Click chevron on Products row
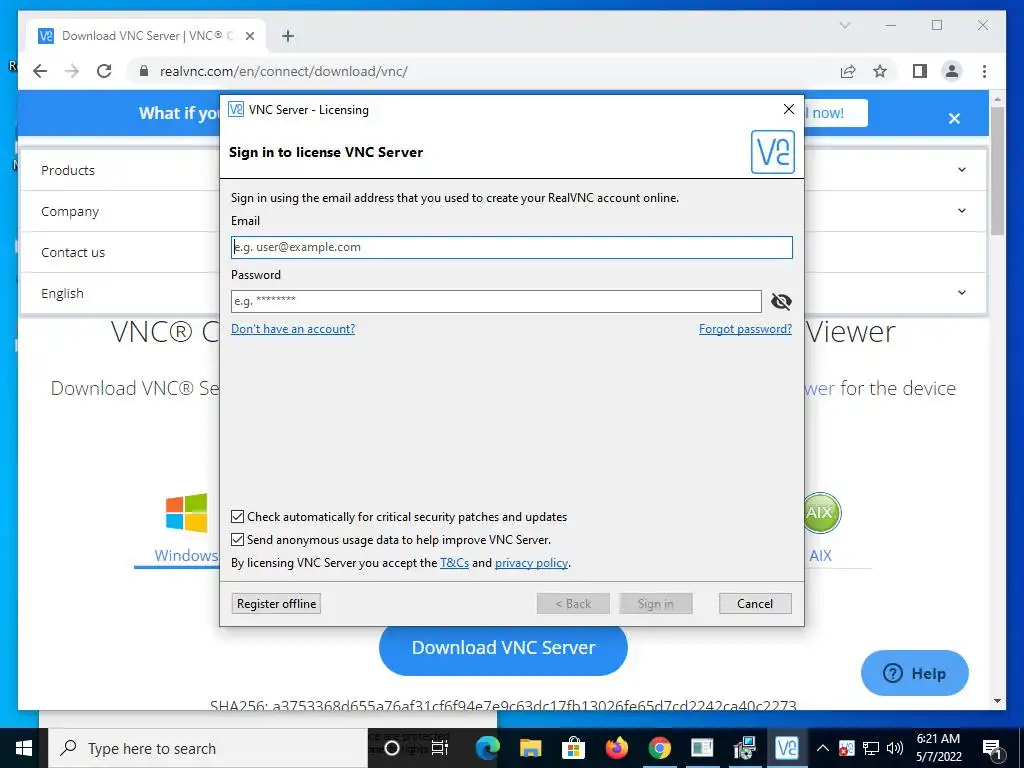 pos(962,170)
